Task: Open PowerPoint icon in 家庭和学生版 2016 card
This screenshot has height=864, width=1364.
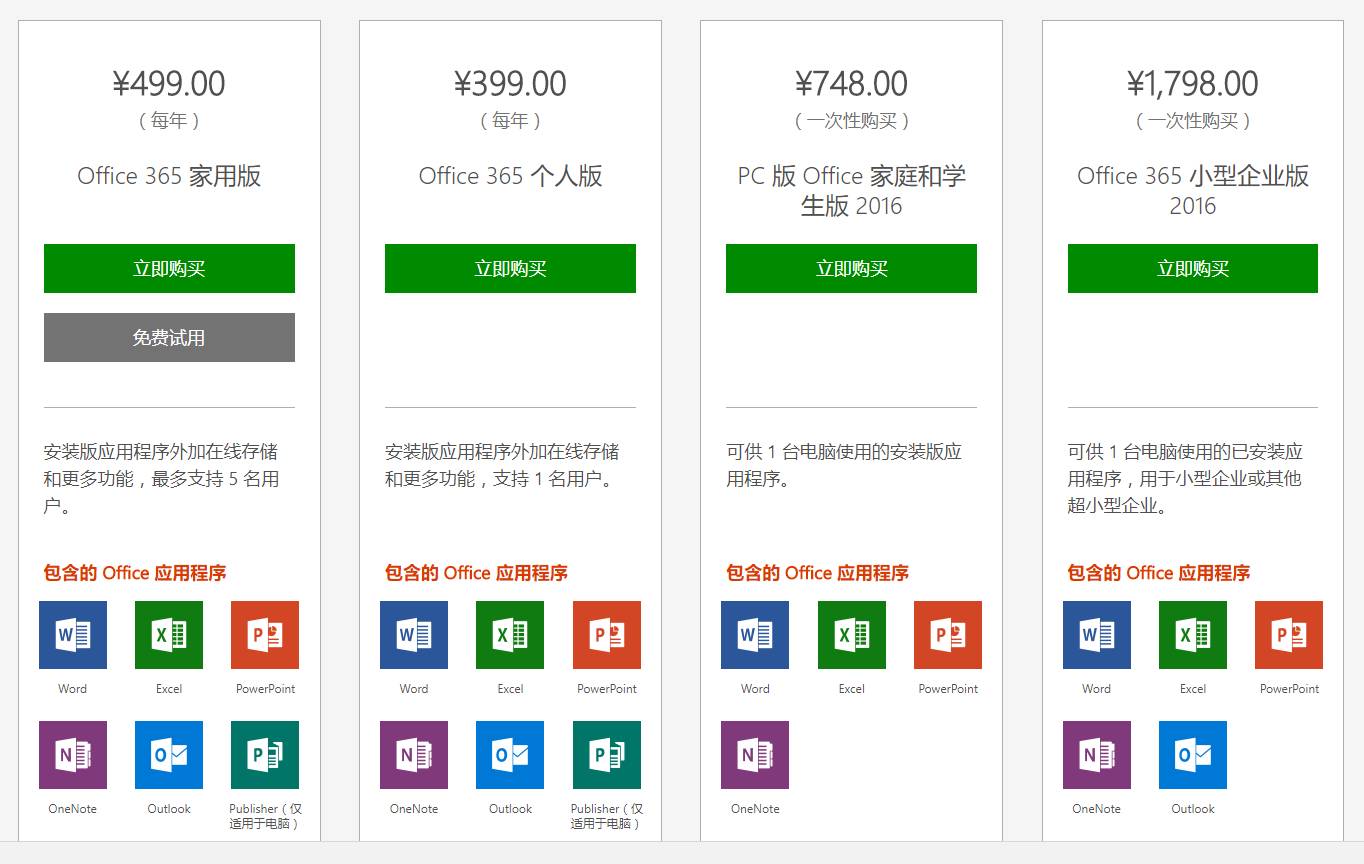Action: pyautogui.click(x=948, y=635)
